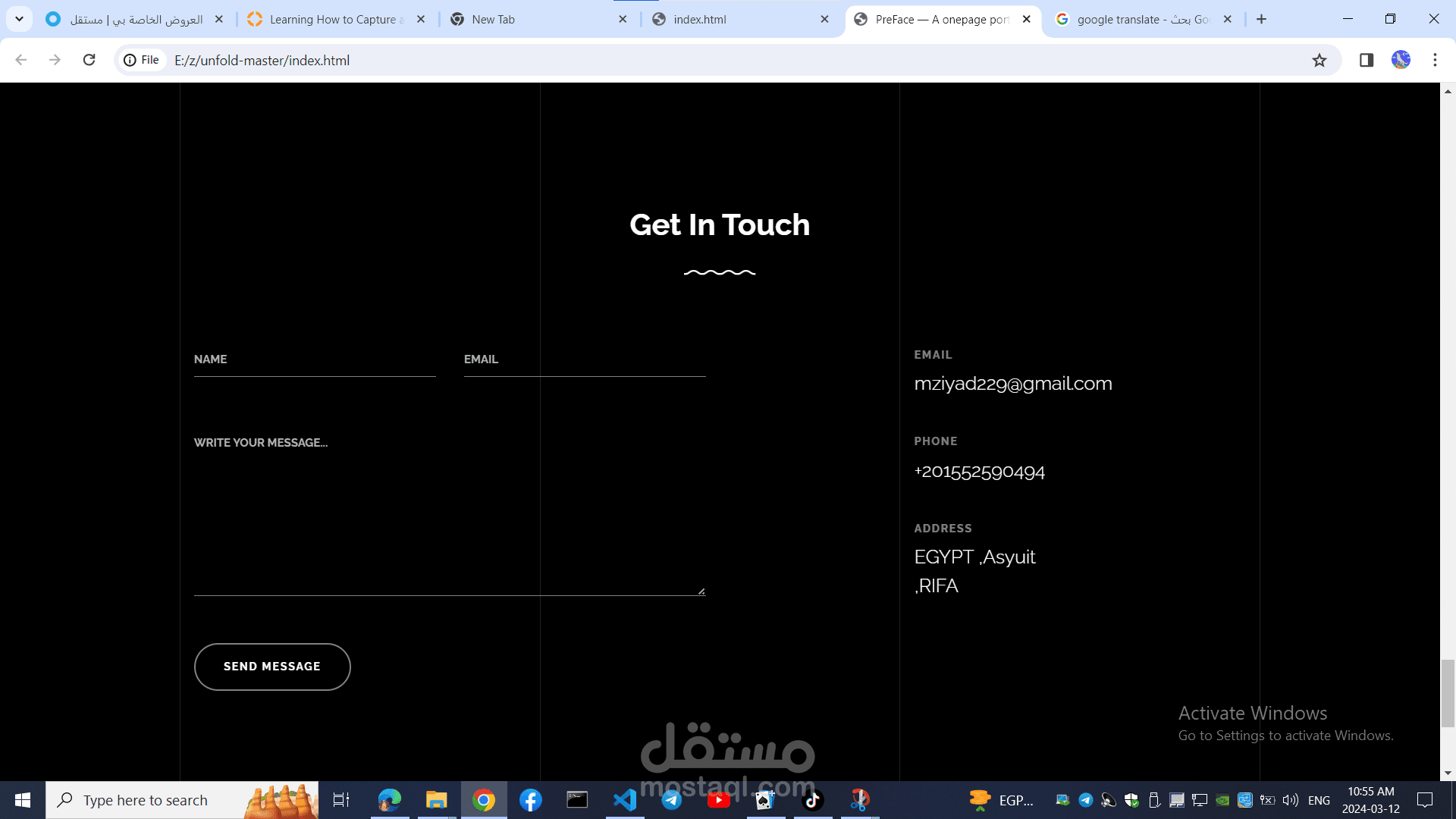Open Chrome's three-dot menu
The height and width of the screenshot is (819, 1456).
coord(1435,60)
